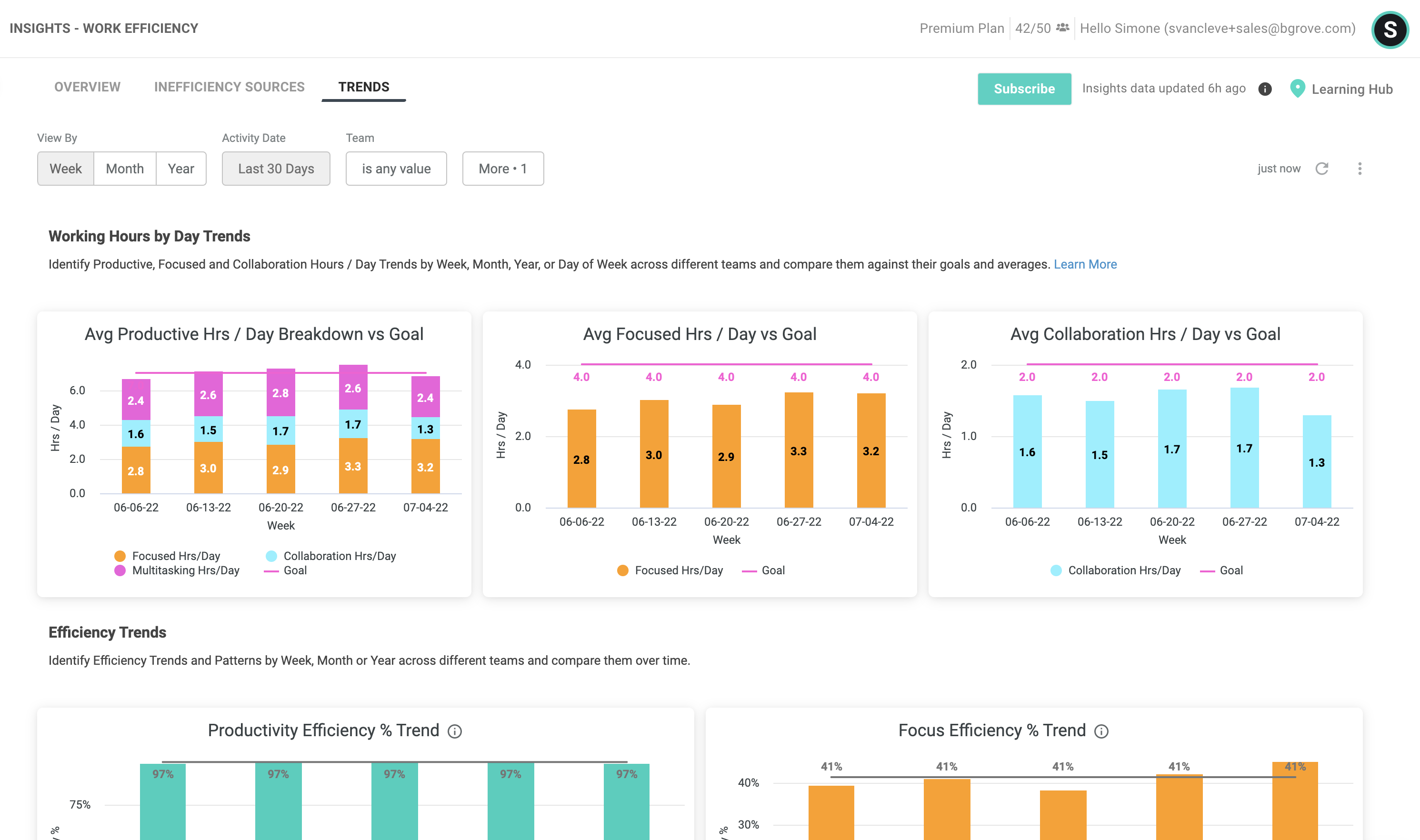
Task: Refresh the dashboard data
Action: pos(1321,169)
